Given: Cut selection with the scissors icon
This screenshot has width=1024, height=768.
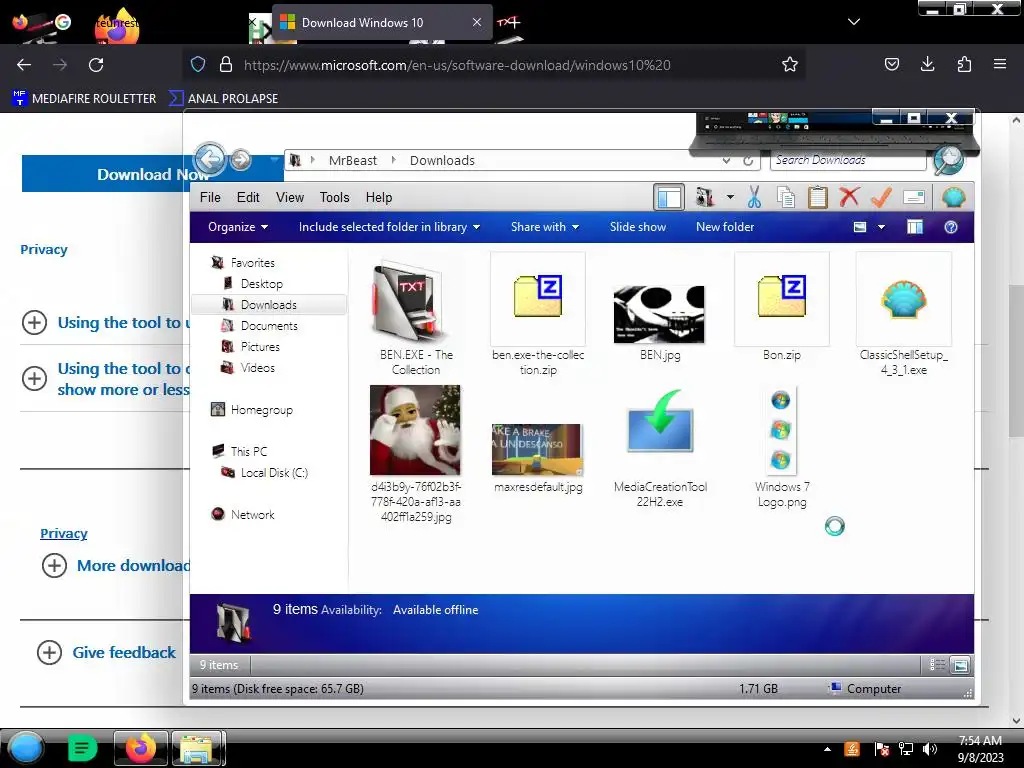Looking at the screenshot, I should [754, 197].
